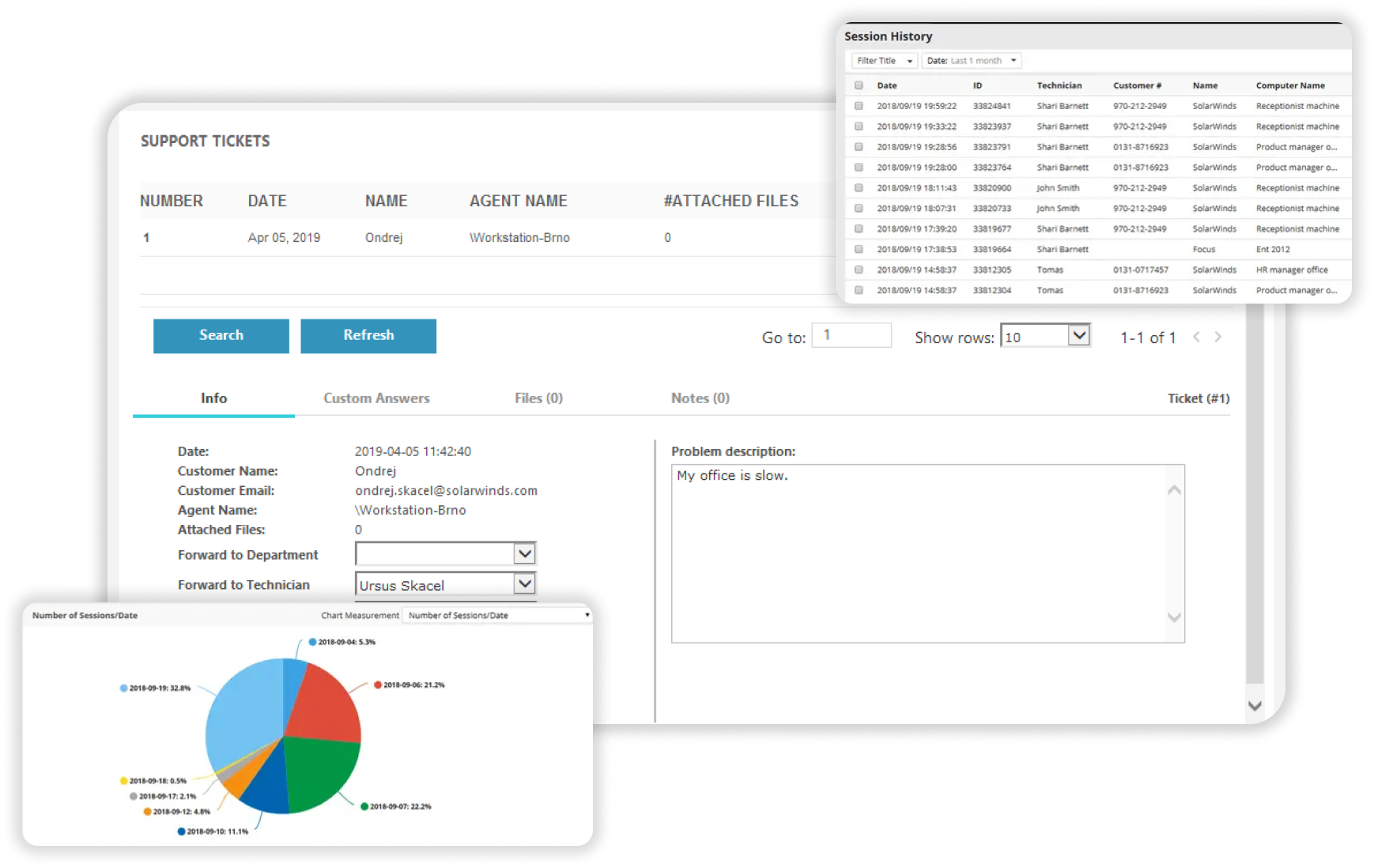Go to next page of tickets
Screen dimensions: 1374x868
coord(1218,337)
